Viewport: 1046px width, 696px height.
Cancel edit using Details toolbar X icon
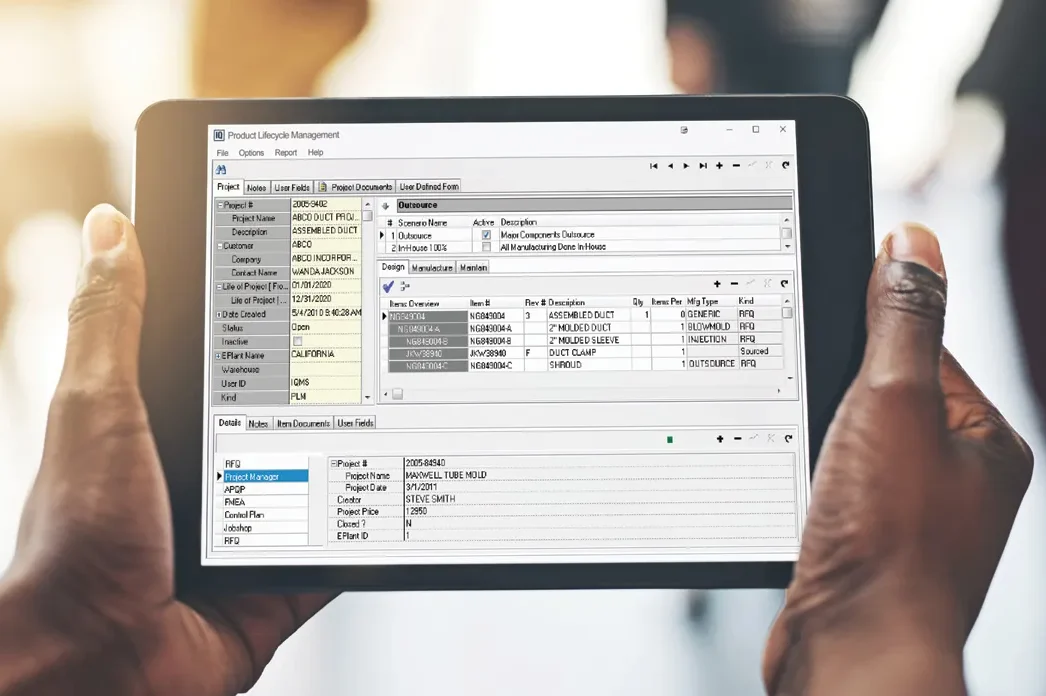coord(770,438)
